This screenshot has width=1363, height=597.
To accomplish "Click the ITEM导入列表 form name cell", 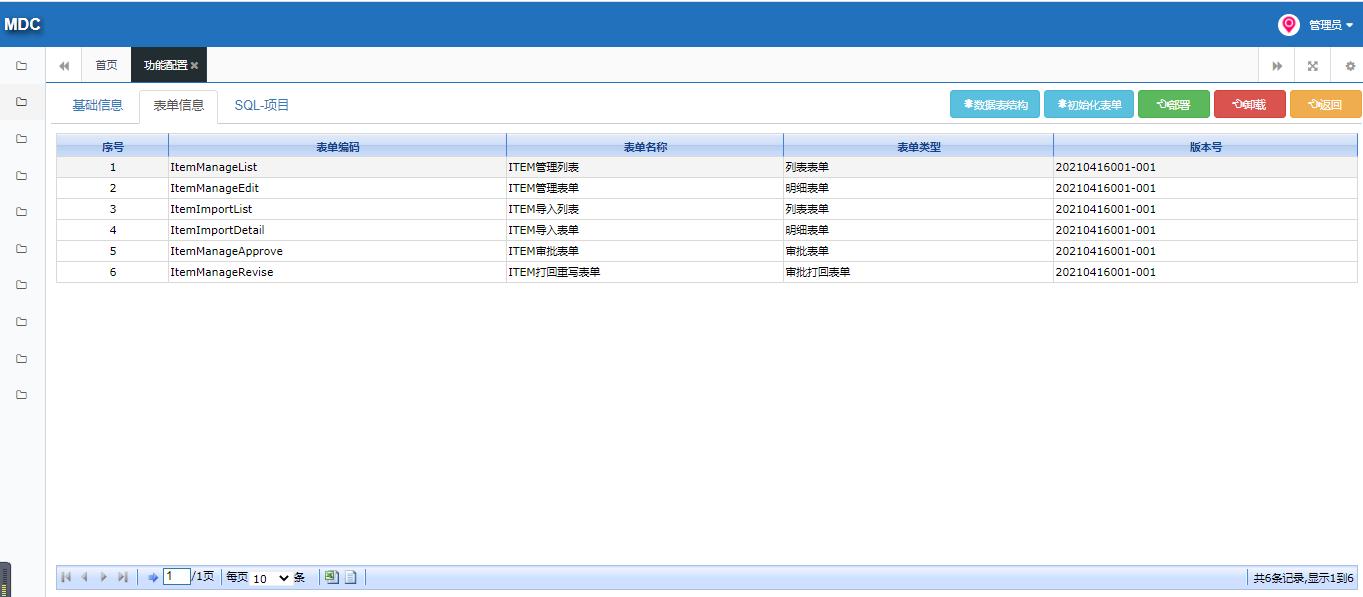I will click(645, 209).
